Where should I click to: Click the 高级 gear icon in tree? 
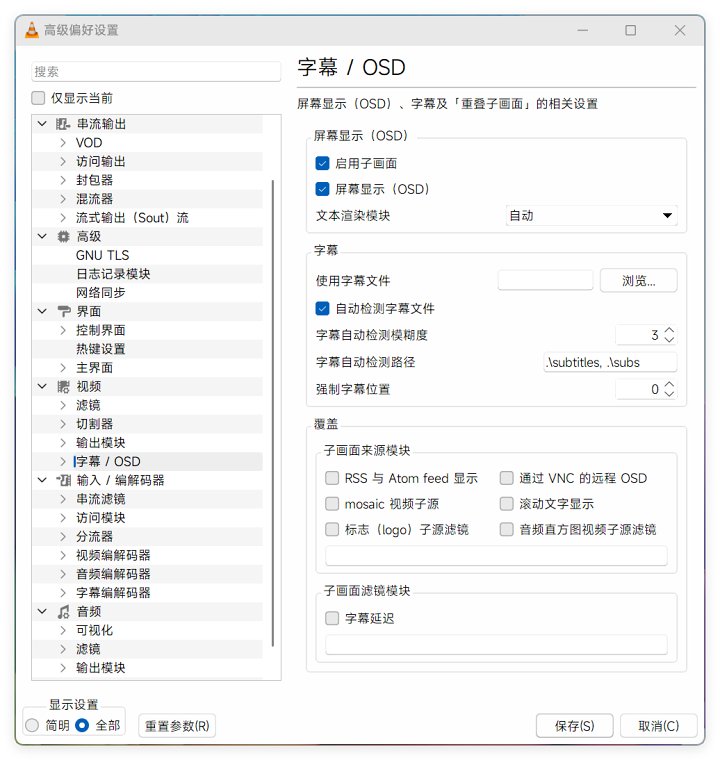pyautogui.click(x=63, y=237)
